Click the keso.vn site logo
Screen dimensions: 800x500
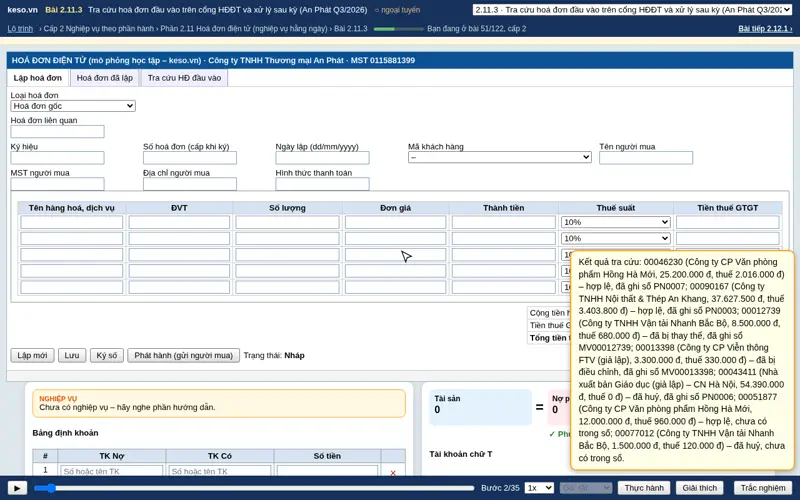coord(22,10)
